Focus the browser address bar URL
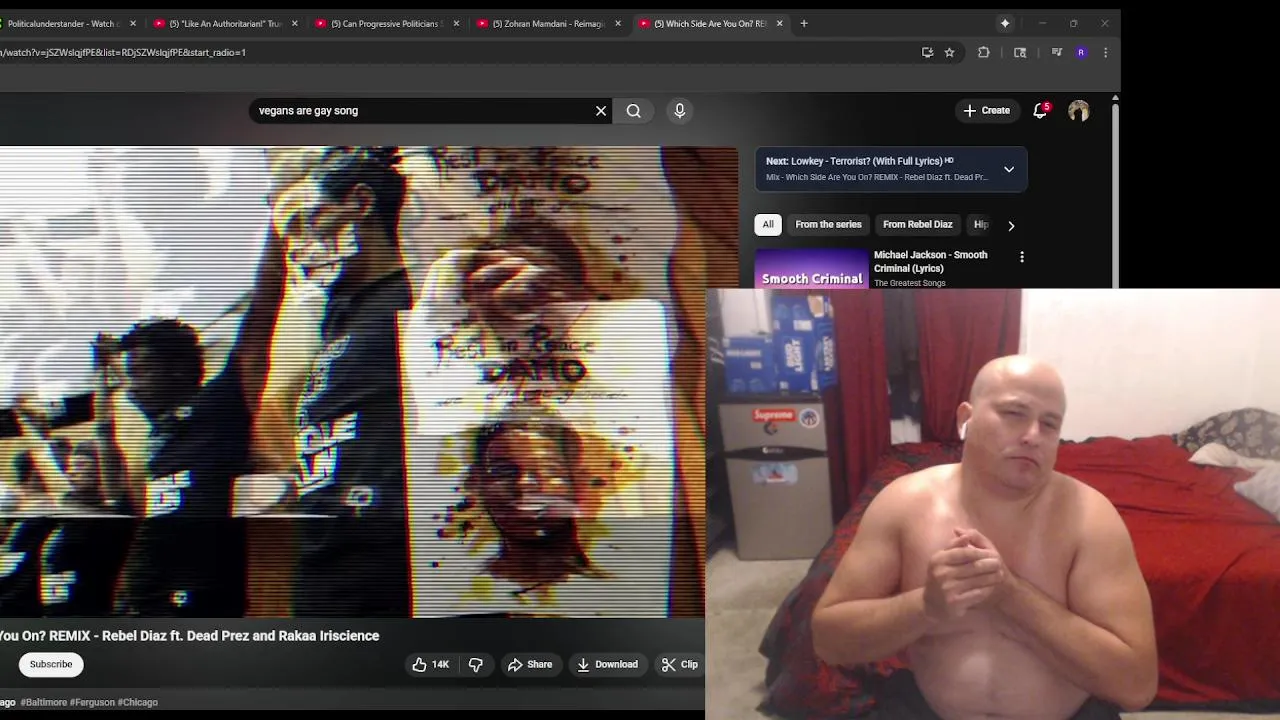Screen dimensions: 1280x720 click(x=123, y=52)
